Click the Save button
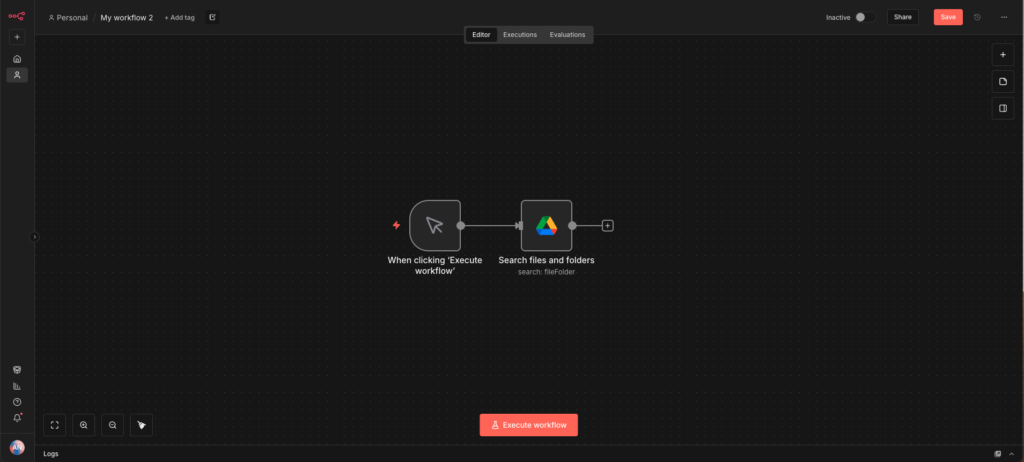1024x462 pixels. click(948, 17)
